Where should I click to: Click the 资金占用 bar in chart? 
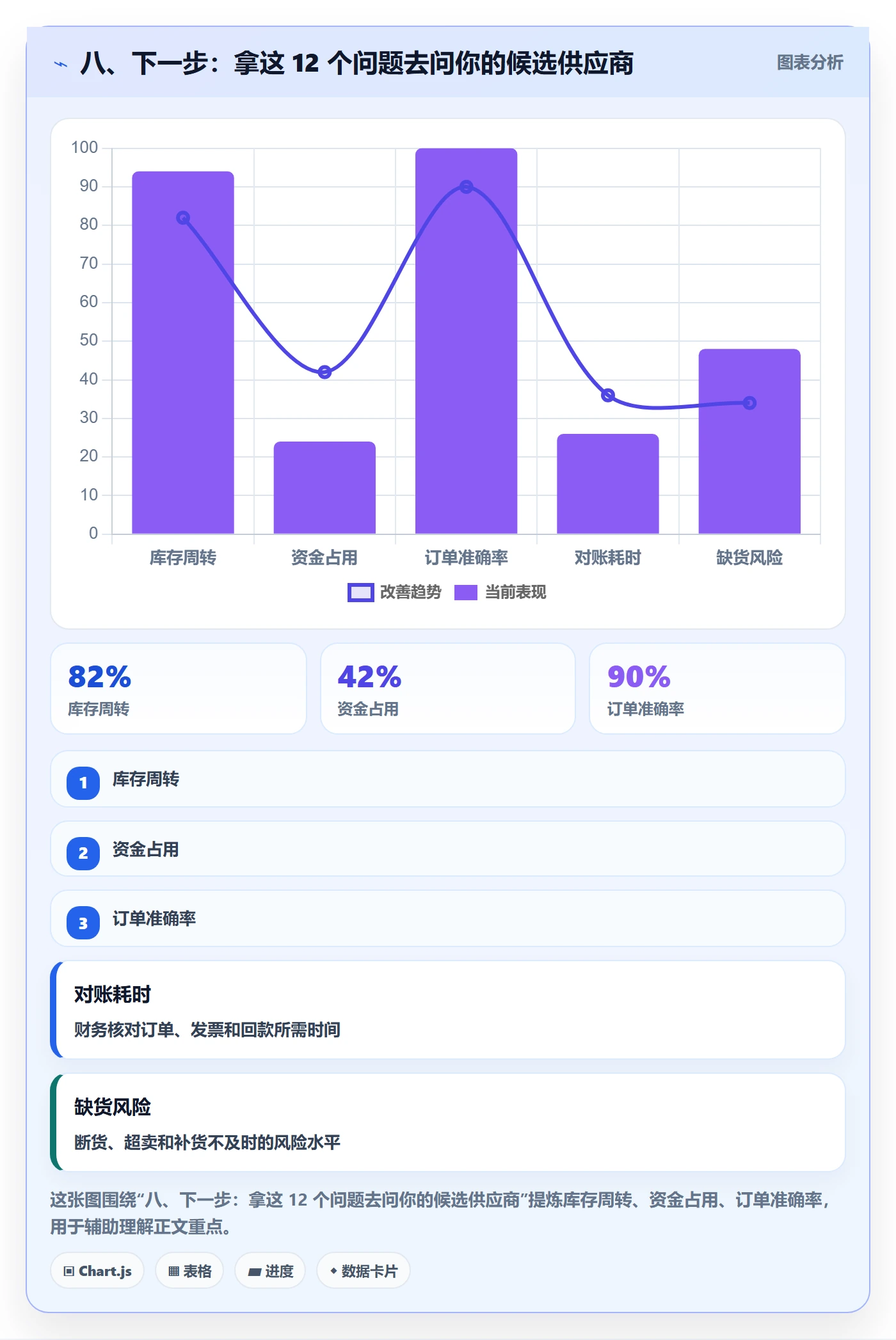pyautogui.click(x=324, y=488)
